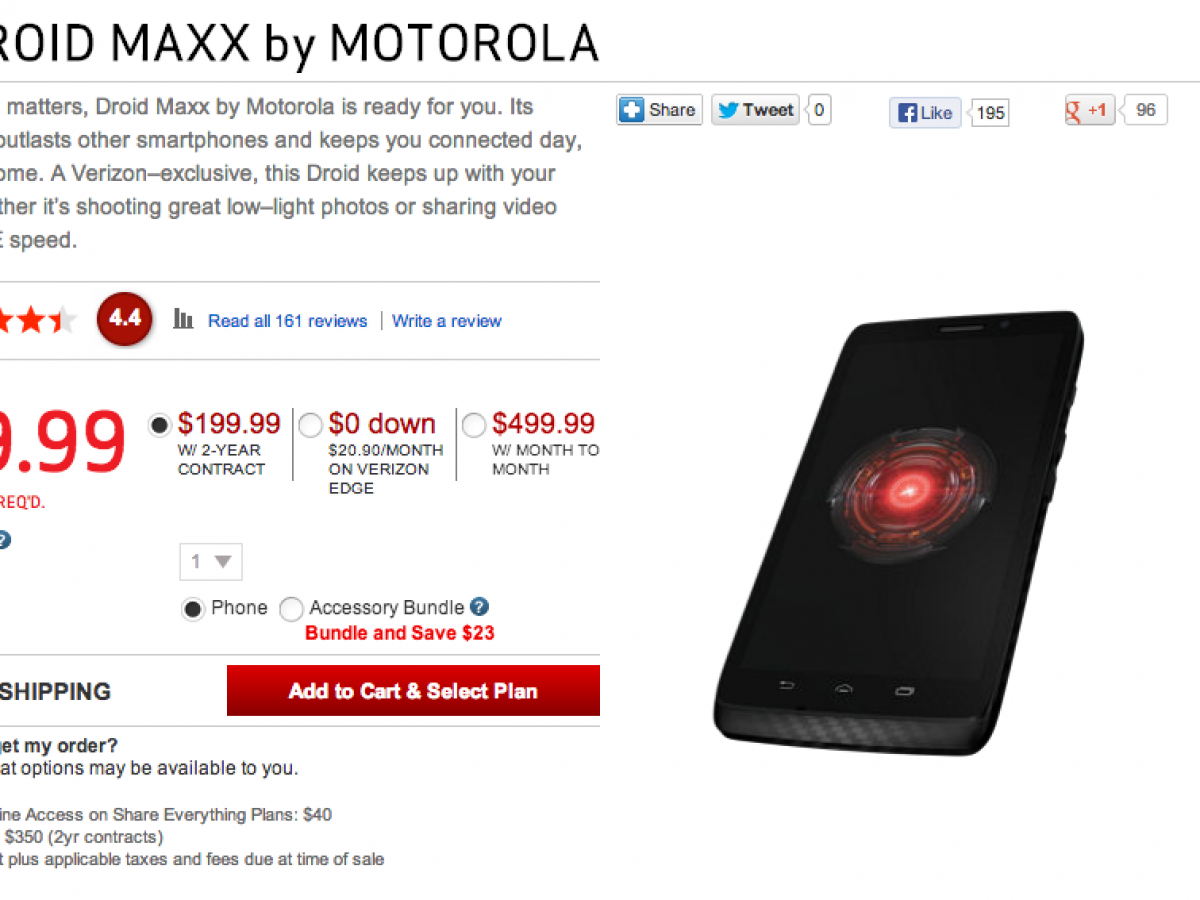Click the red 4.4 rating badge
1200x900 pixels.
coord(125,320)
